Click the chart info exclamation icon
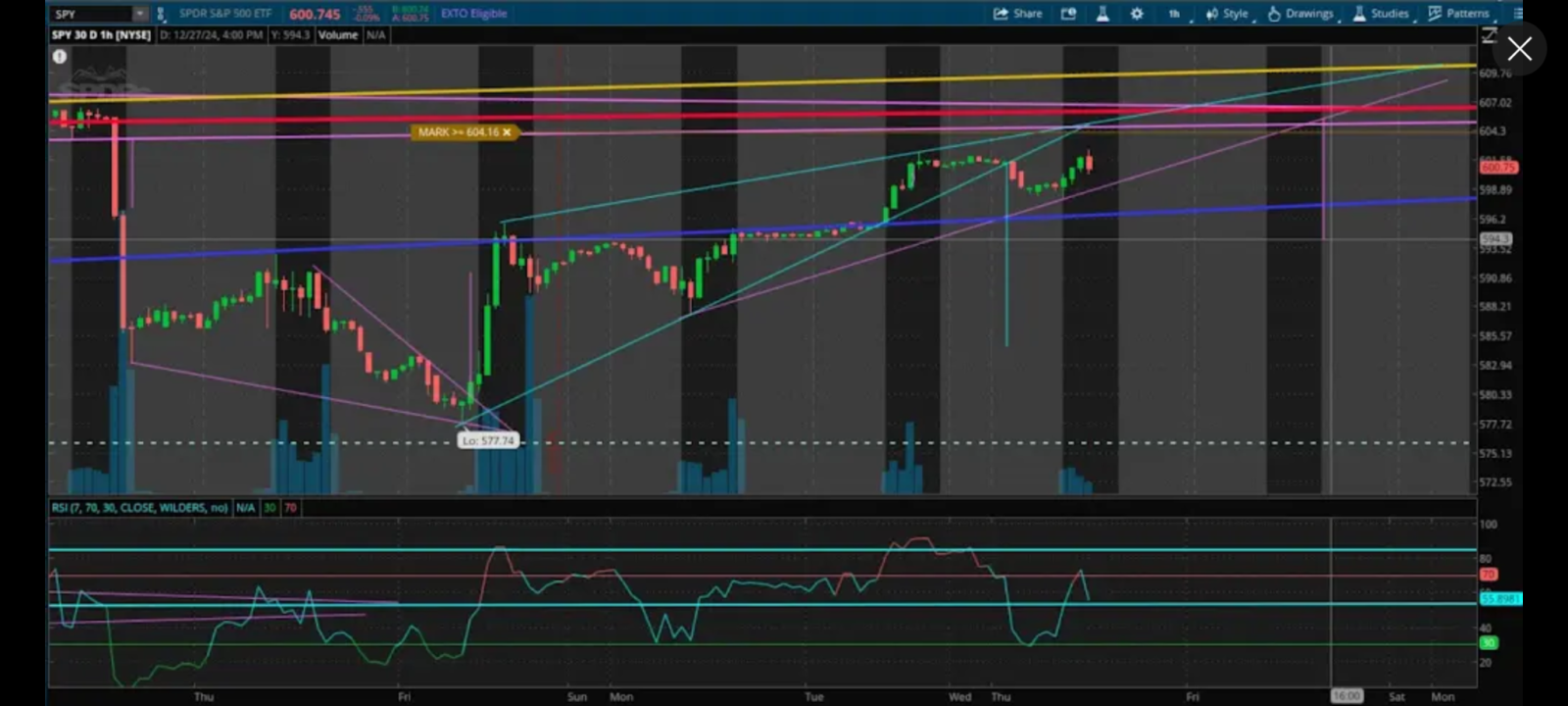The height and width of the screenshot is (706, 1568). click(60, 57)
